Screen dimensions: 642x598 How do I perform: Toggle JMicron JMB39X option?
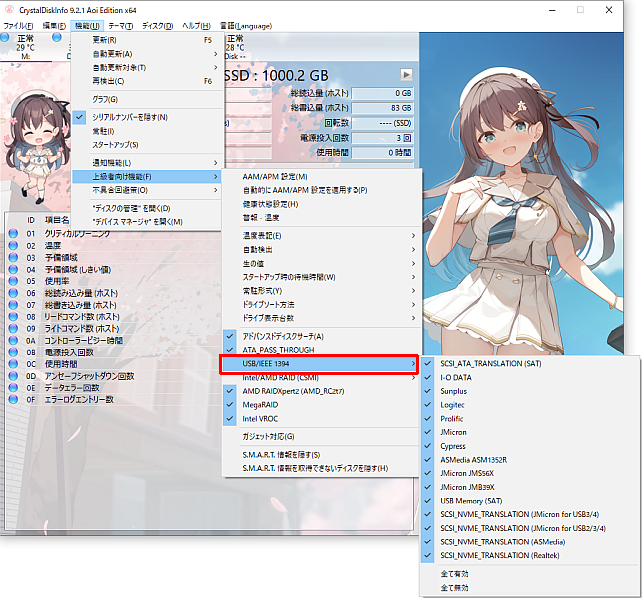point(530,487)
